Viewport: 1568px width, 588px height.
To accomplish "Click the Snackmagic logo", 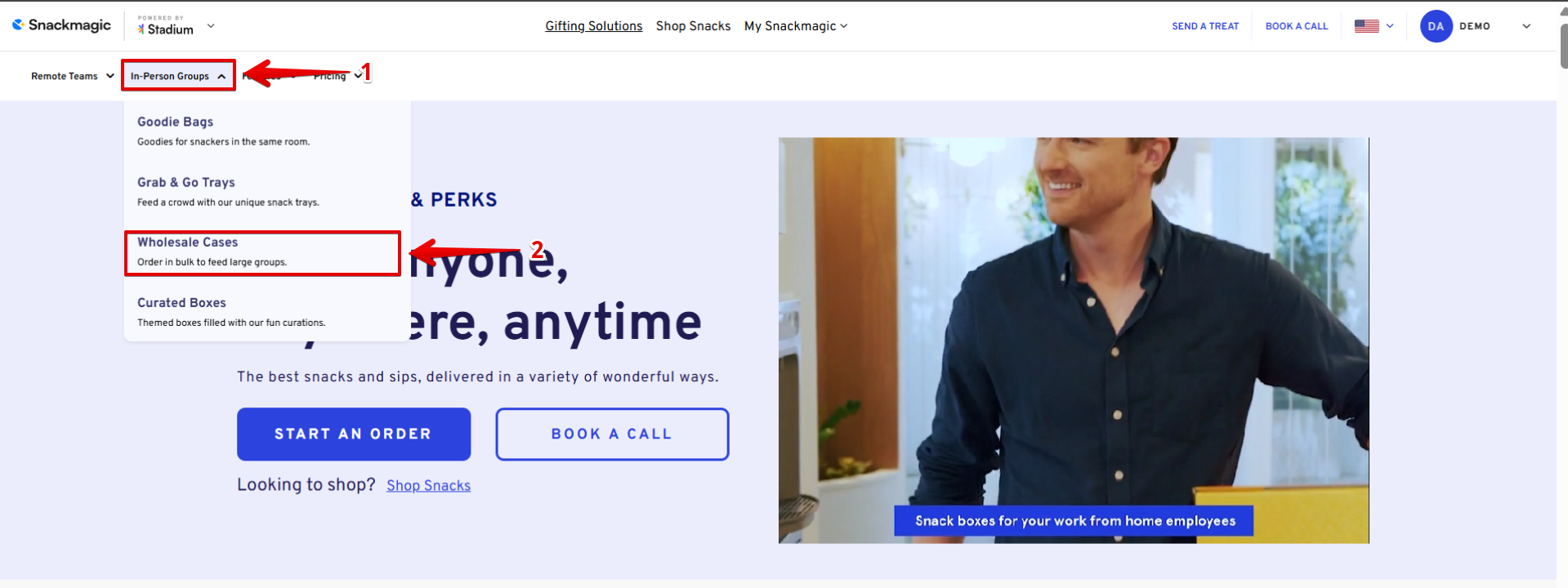I will click(61, 25).
